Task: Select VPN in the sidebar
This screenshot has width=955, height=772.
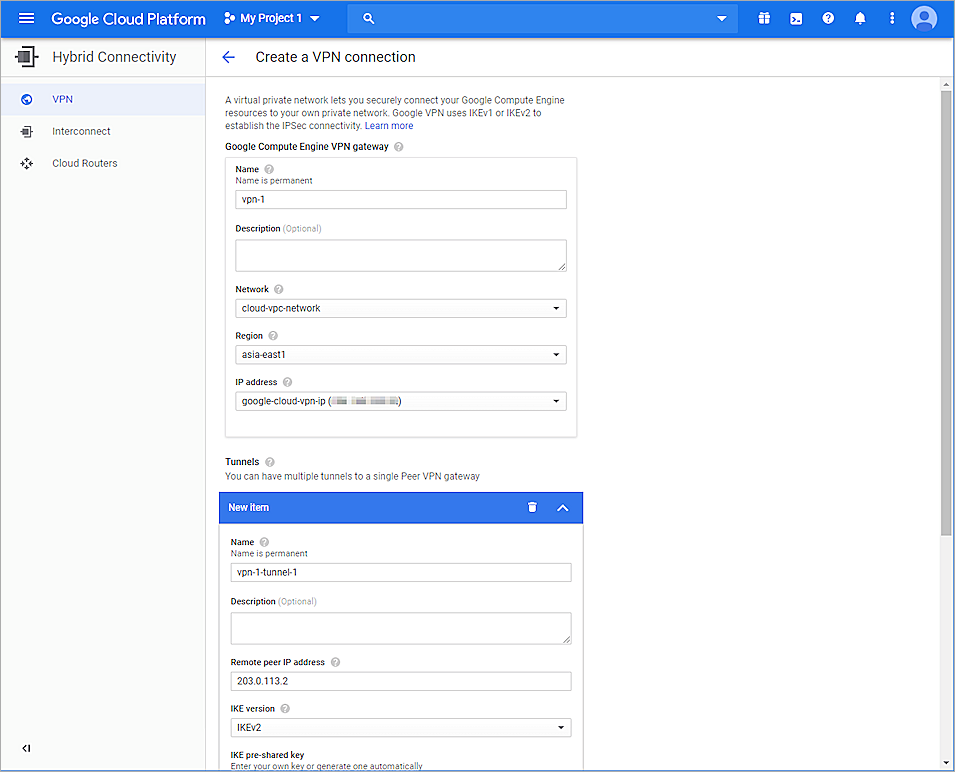Action: tap(62, 99)
